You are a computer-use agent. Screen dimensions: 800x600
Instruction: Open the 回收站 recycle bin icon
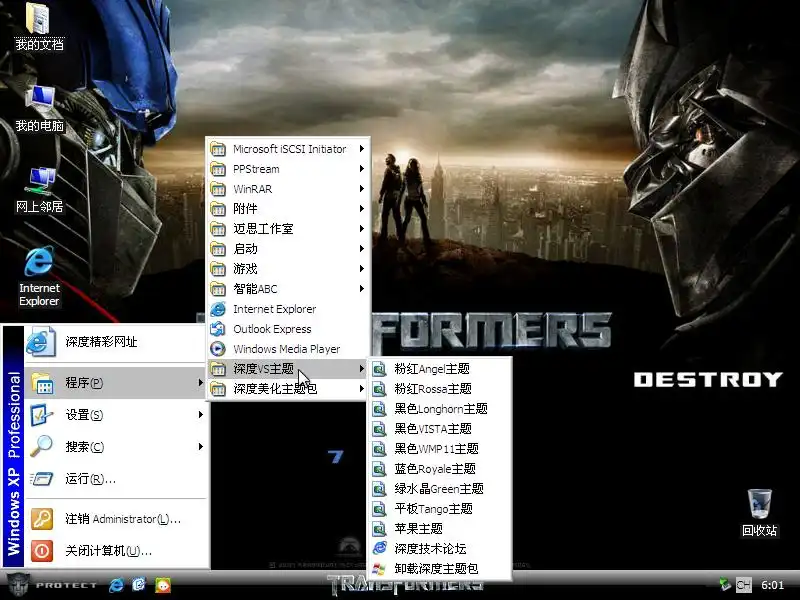759,513
